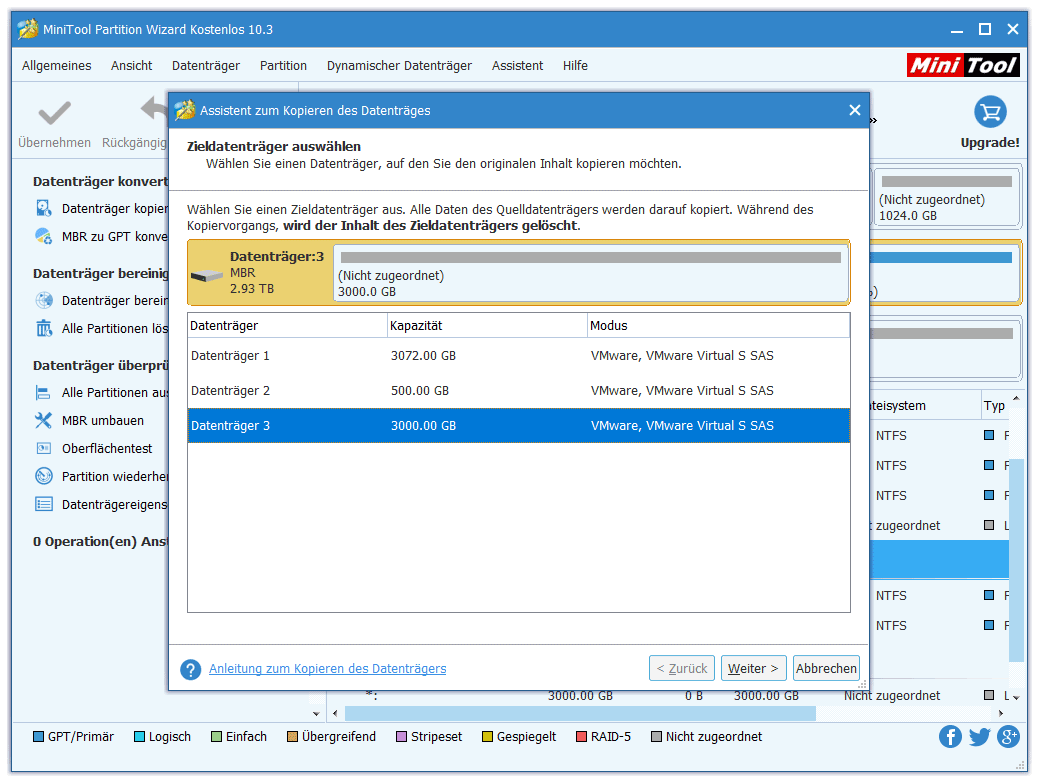Click the Datenträgereigenschaften list icon
This screenshot has width=1038, height=778.
point(44,505)
